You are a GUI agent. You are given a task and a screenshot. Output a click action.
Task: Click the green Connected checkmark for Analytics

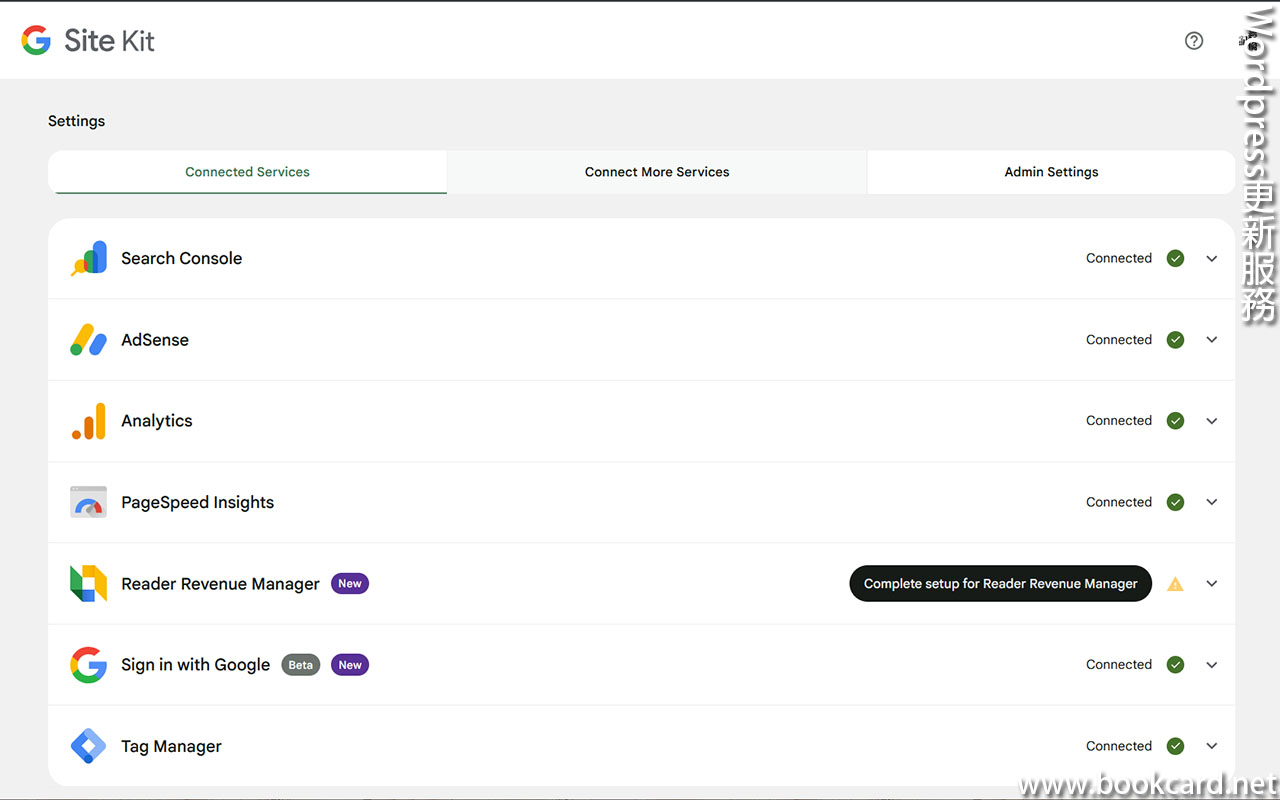[x=1175, y=421]
